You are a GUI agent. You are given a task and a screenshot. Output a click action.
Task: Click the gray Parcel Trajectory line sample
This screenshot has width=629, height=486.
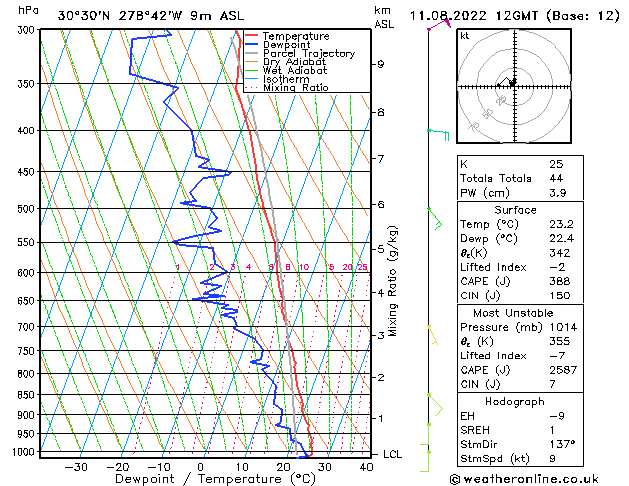point(252,53)
